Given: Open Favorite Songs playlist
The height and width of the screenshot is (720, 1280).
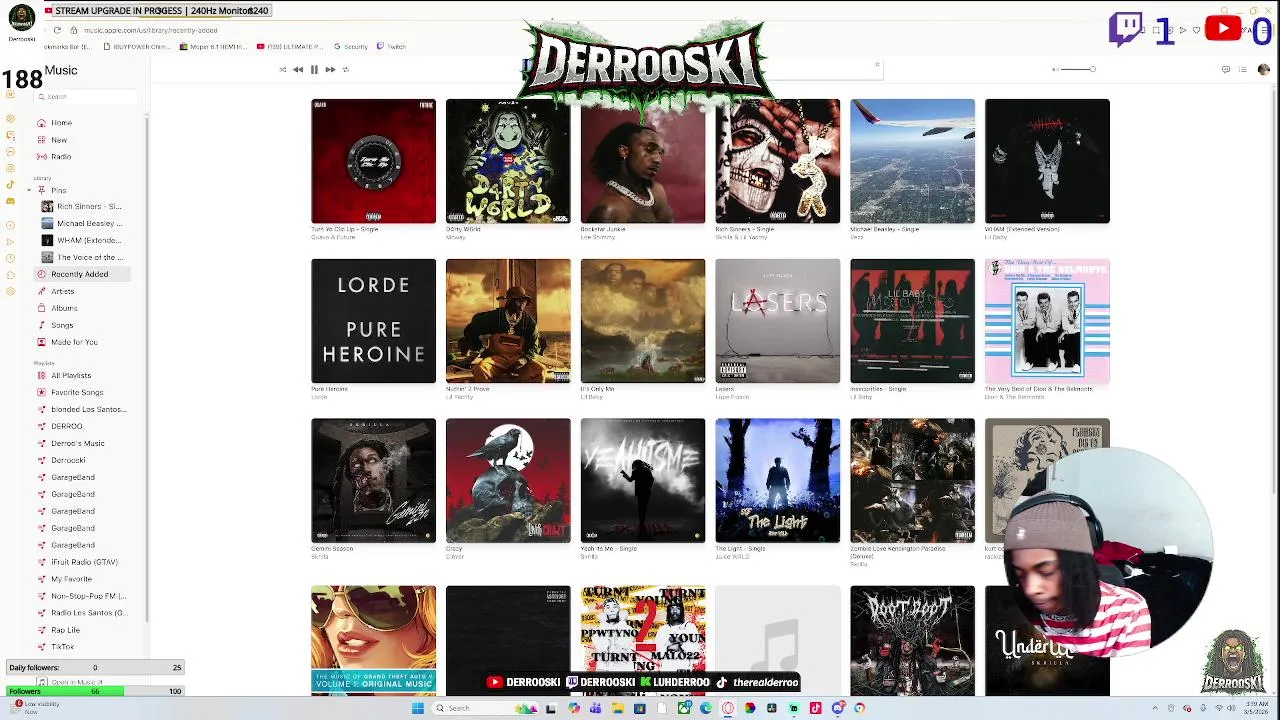Looking at the screenshot, I should click(77, 393).
